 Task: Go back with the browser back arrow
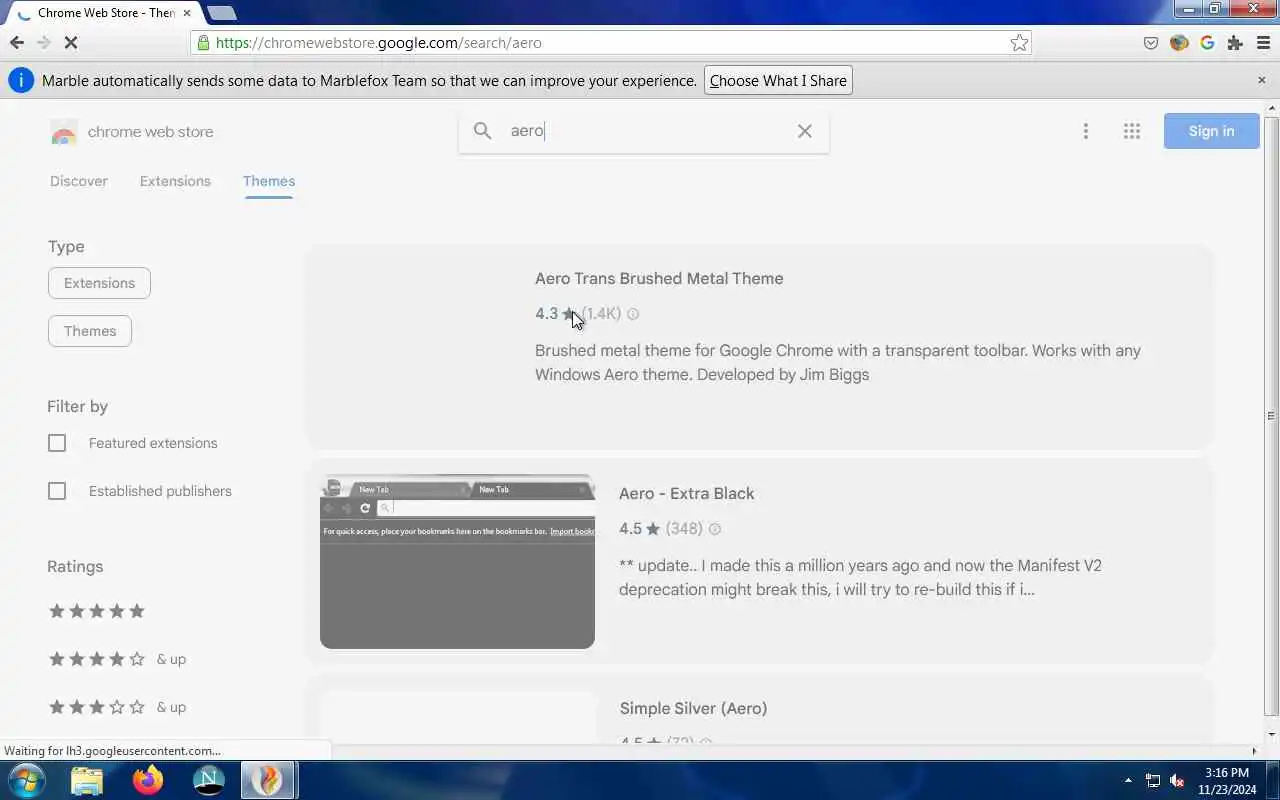[x=16, y=42]
